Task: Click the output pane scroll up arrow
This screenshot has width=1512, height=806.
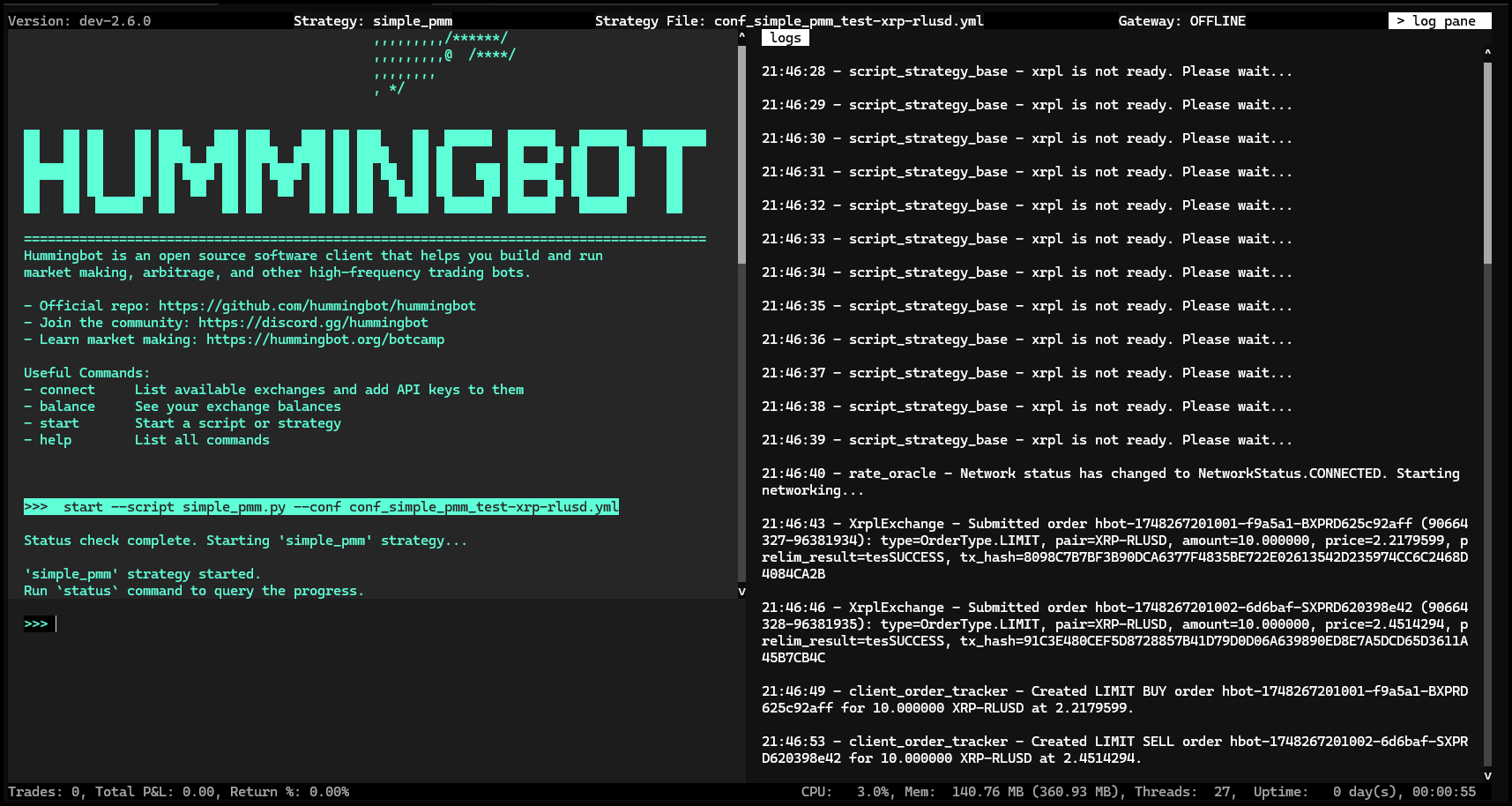Action: 741,37
